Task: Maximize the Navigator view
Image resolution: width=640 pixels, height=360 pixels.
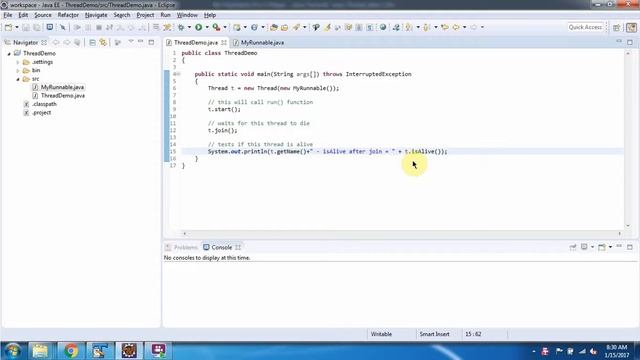Action: [x=151, y=42]
